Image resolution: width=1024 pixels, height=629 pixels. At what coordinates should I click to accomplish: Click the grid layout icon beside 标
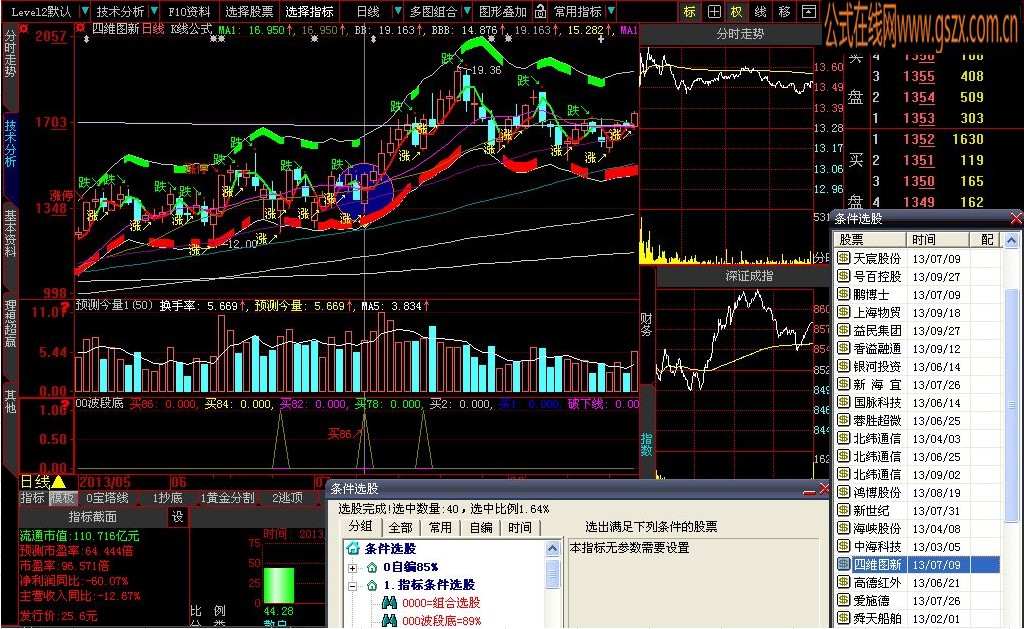pos(713,12)
